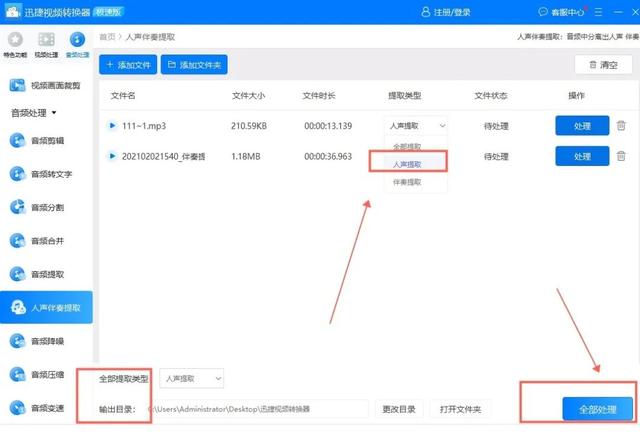This screenshot has width=640, height=441.
Task: Click the 更改目录 button
Action: [x=399, y=409]
